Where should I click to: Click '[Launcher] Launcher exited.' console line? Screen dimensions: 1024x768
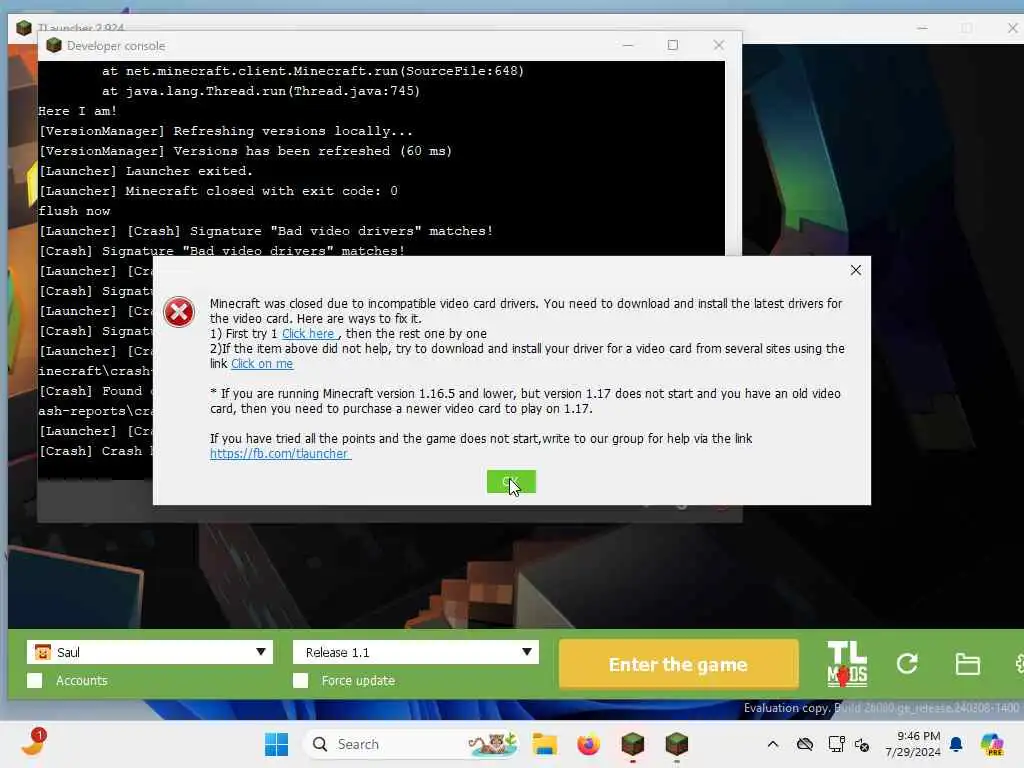click(146, 171)
